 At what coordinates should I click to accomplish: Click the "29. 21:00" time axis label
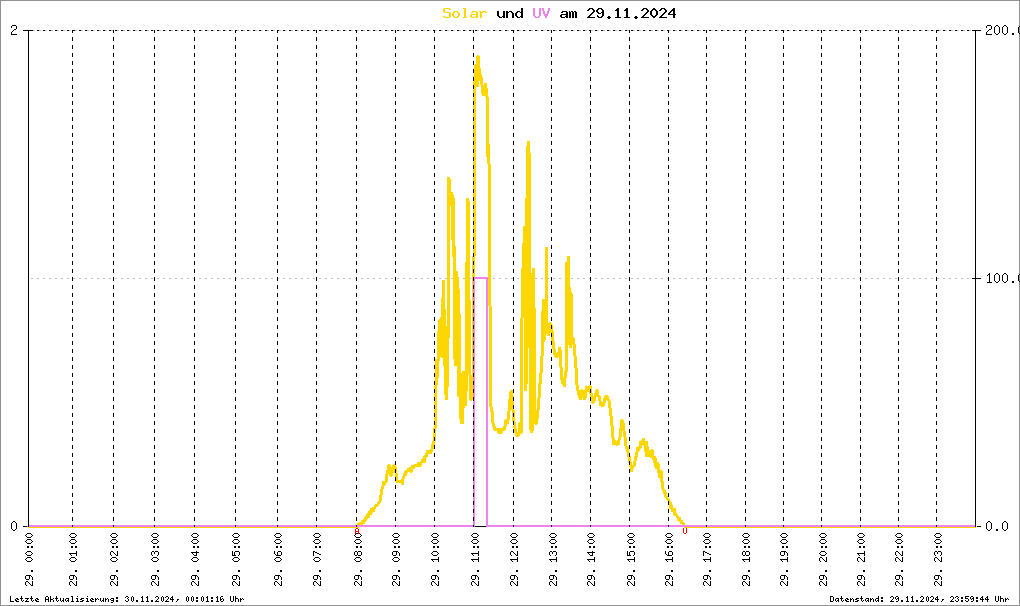click(861, 559)
